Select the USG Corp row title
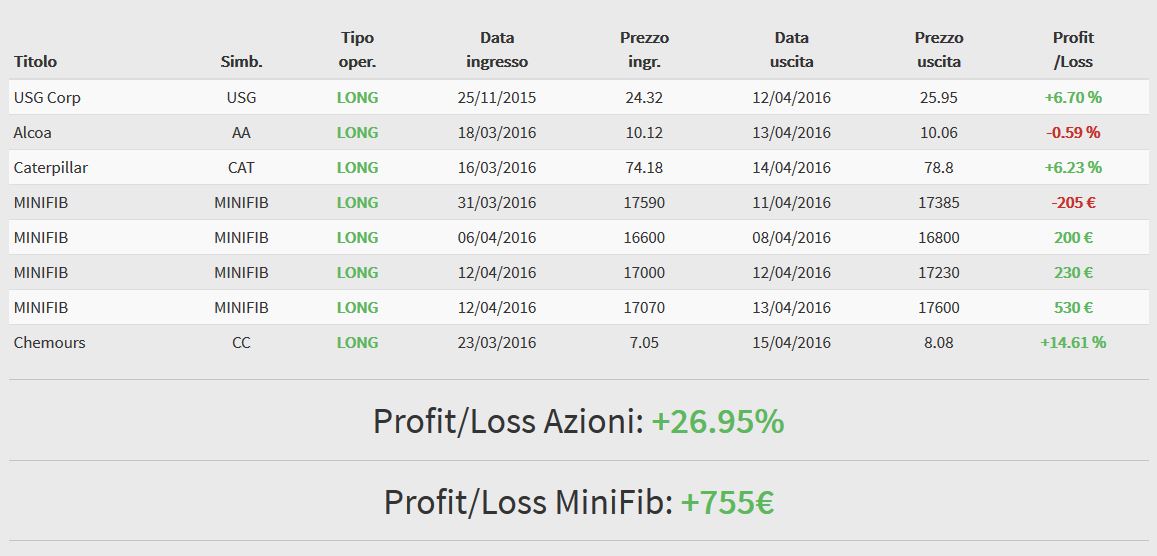This screenshot has height=556, width=1157. coord(47,97)
